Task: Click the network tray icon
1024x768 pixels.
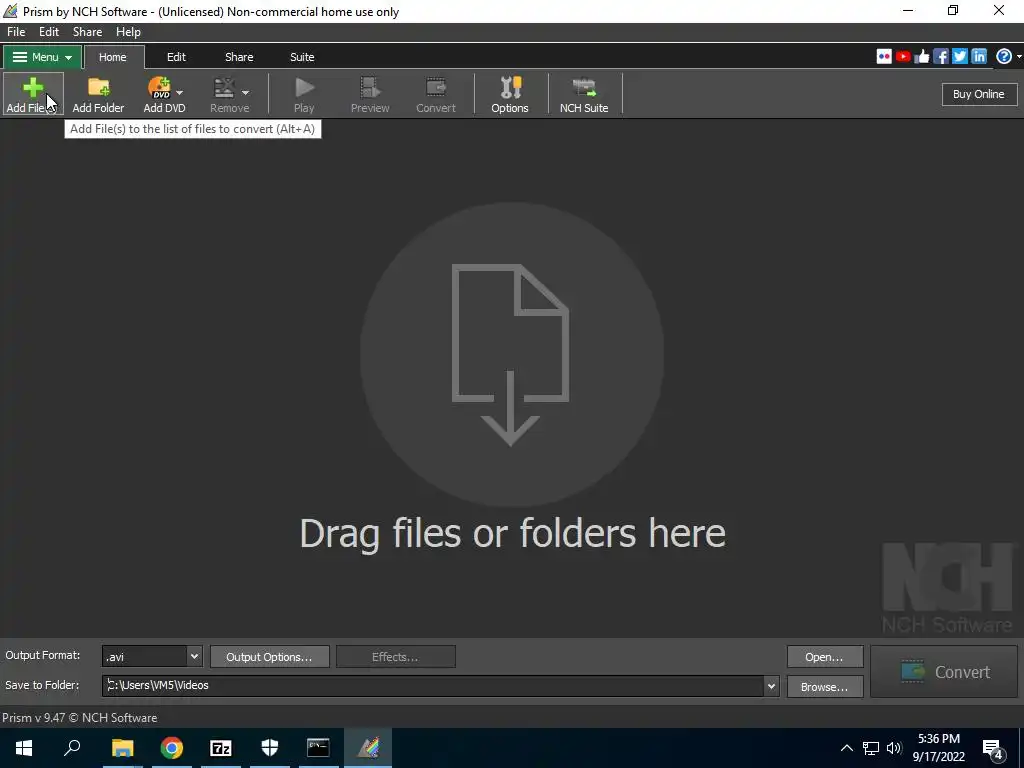Action: [x=871, y=748]
